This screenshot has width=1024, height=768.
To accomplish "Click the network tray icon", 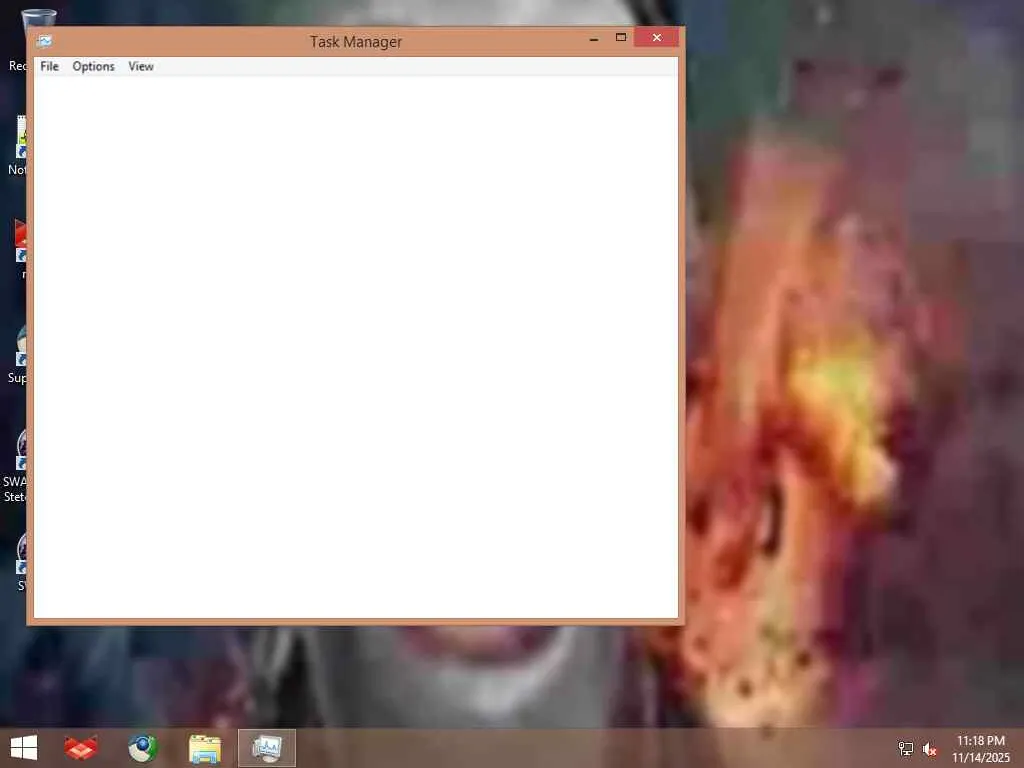I will click(x=906, y=749).
